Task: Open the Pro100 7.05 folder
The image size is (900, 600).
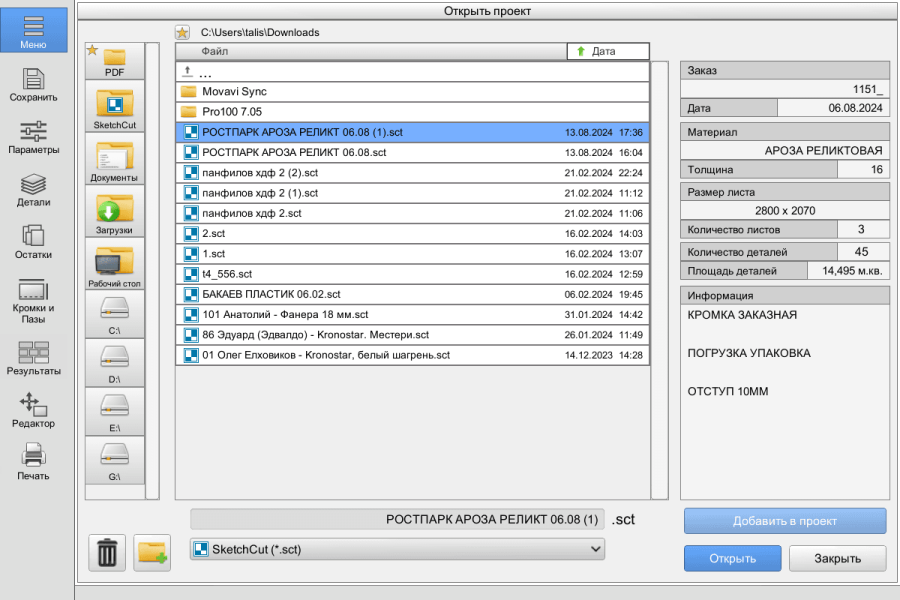Action: point(413,112)
